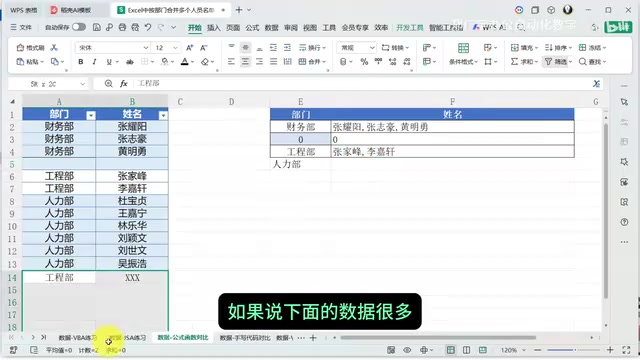Switch to normal view in status bar

coord(451,350)
